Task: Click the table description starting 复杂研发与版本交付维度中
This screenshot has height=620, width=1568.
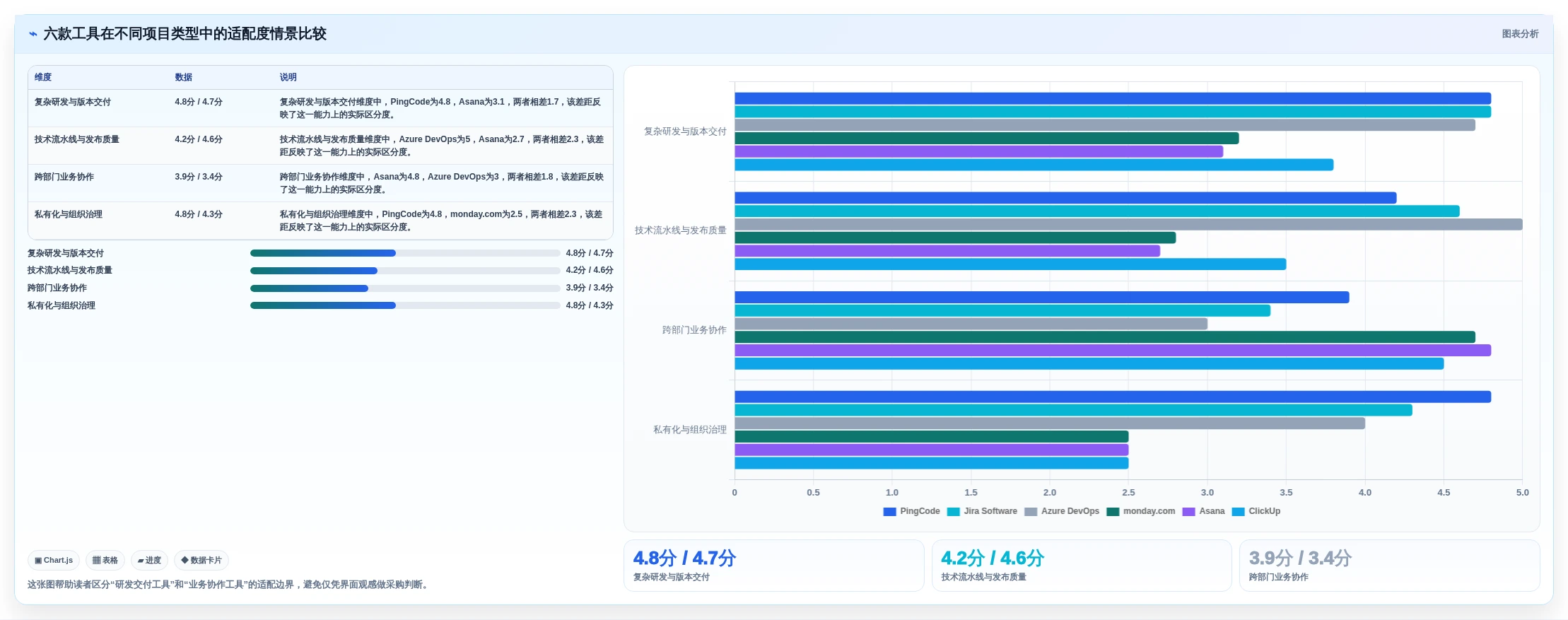Action: tap(441, 108)
